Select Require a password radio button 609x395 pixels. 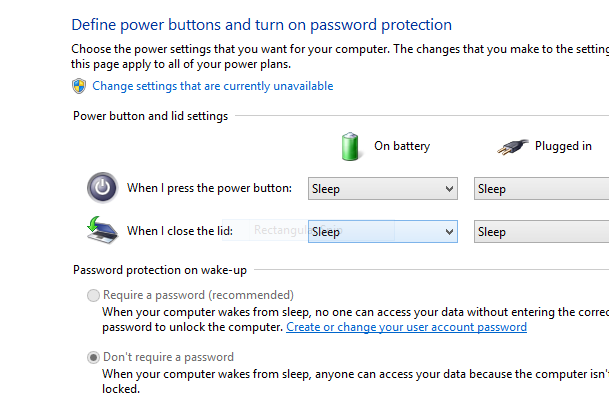[x=93, y=295]
